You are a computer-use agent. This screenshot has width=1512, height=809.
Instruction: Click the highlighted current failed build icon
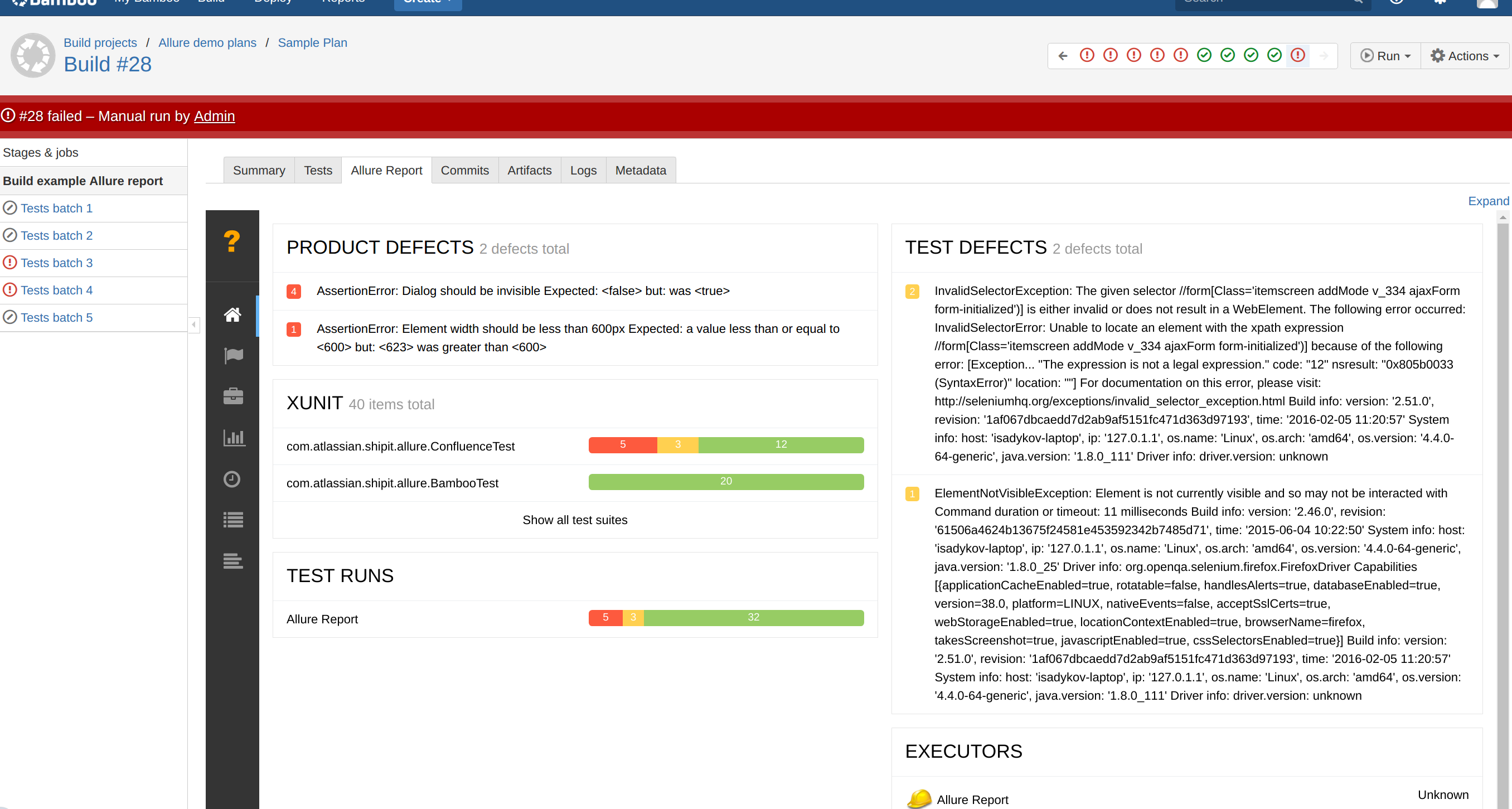pyautogui.click(x=1298, y=55)
